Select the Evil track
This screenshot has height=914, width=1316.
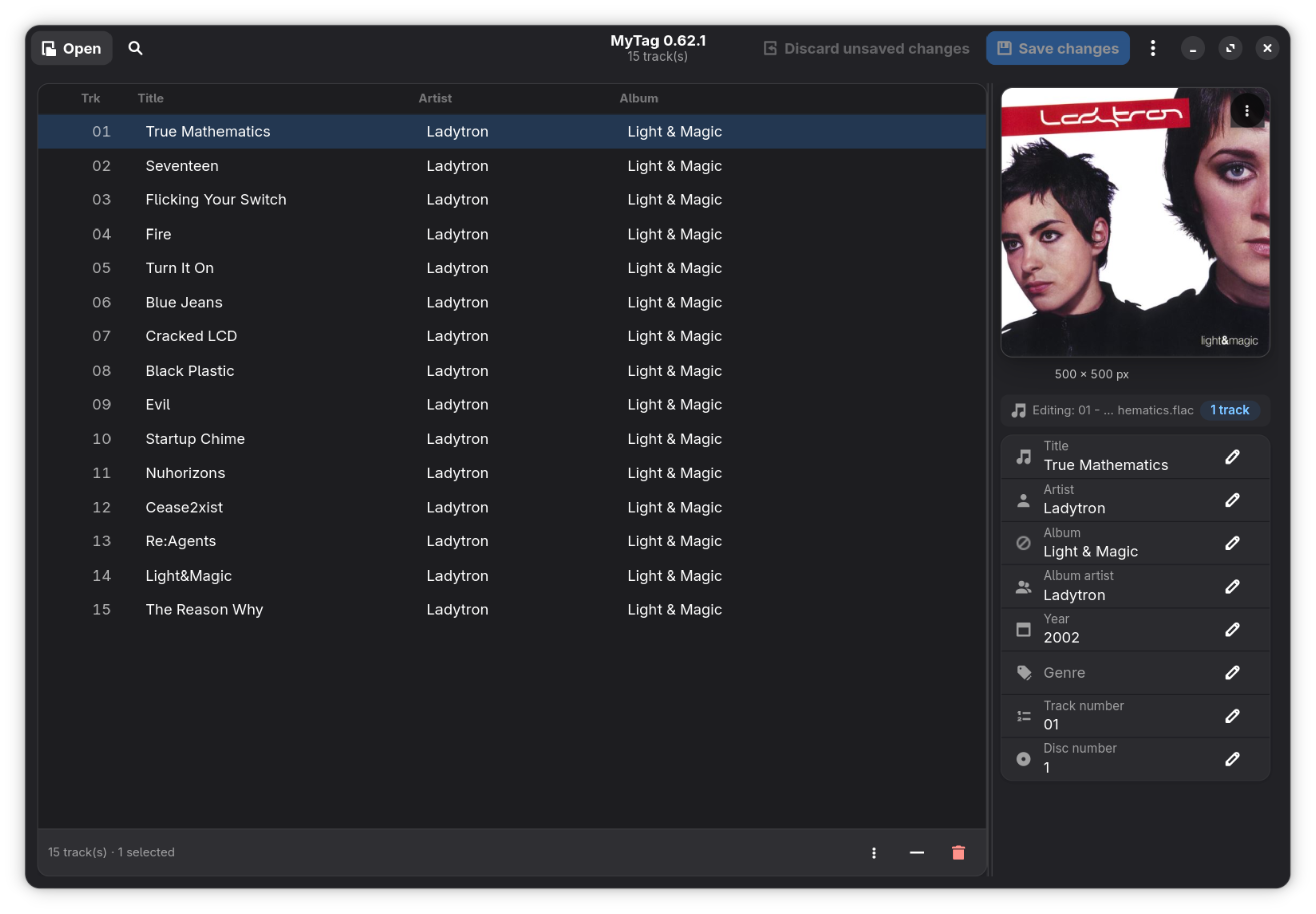coord(512,404)
